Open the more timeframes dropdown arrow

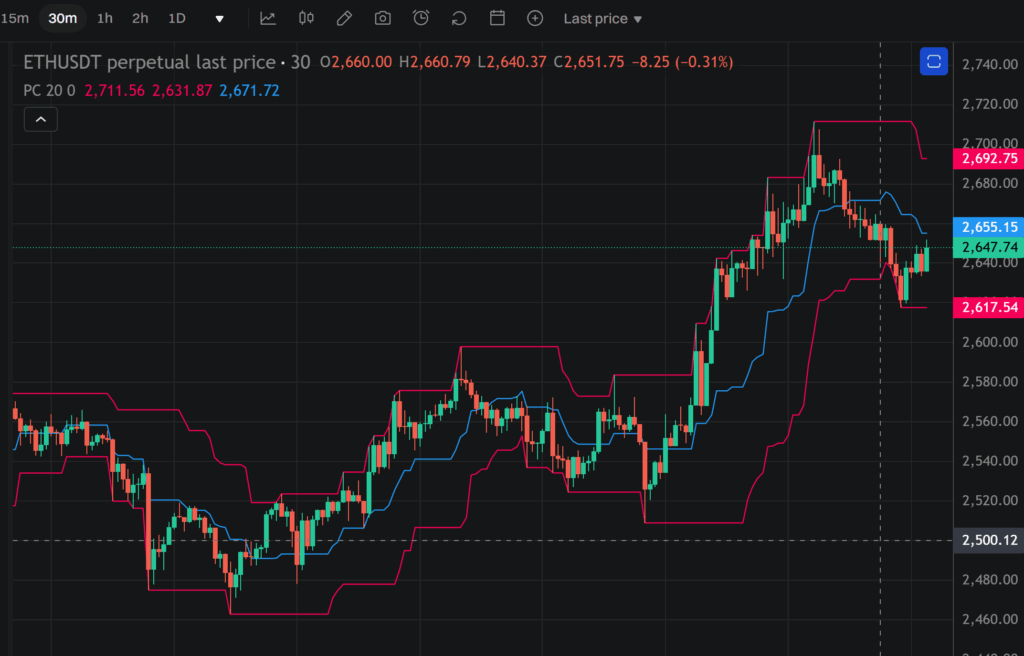220,19
